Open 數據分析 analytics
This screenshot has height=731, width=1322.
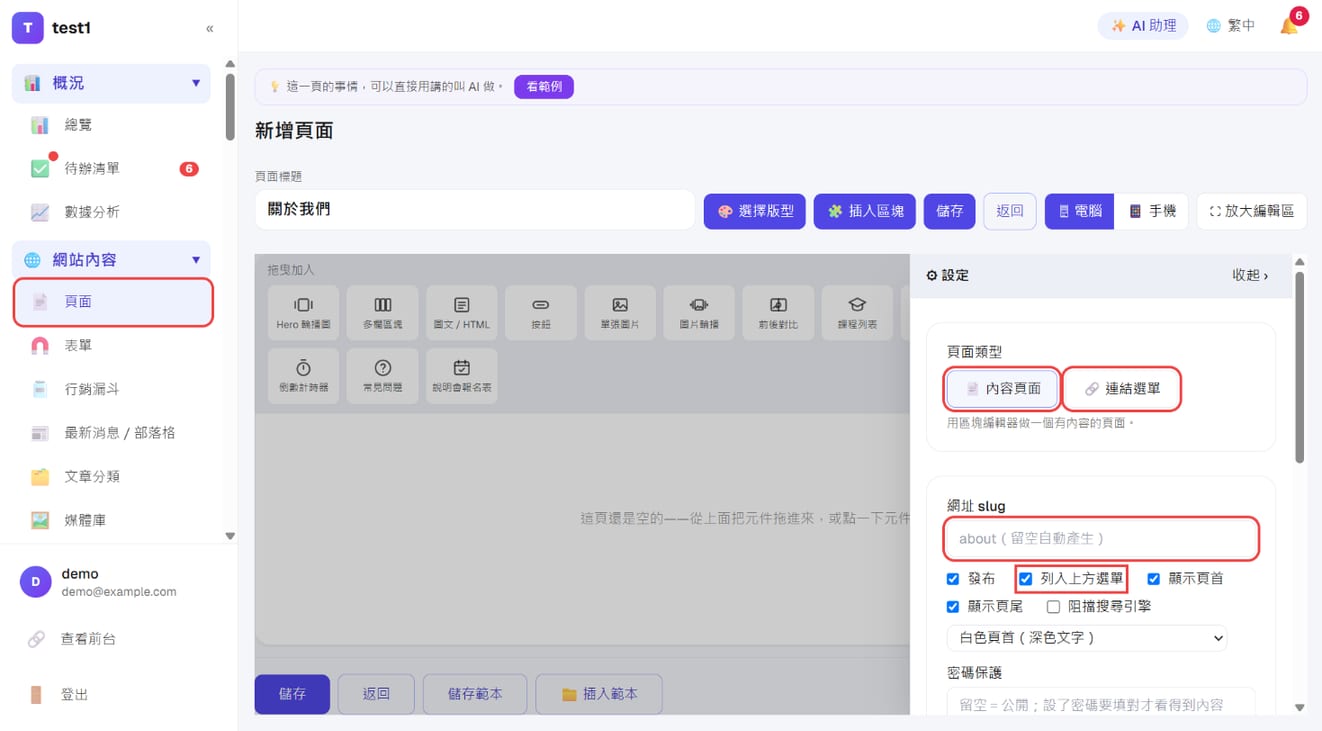coord(112,212)
